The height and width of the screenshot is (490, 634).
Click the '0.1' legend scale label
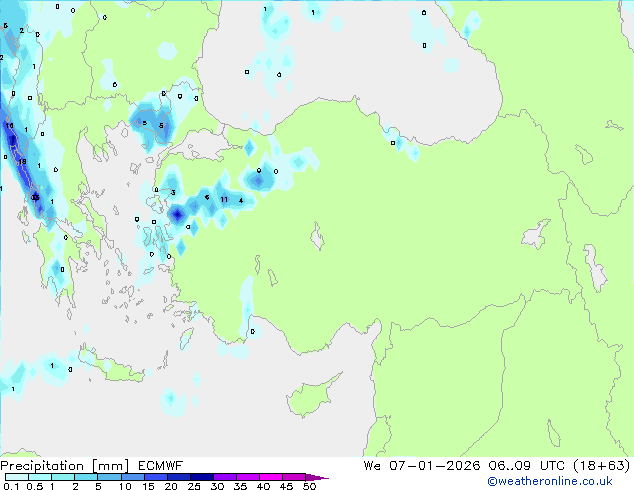[11, 486]
